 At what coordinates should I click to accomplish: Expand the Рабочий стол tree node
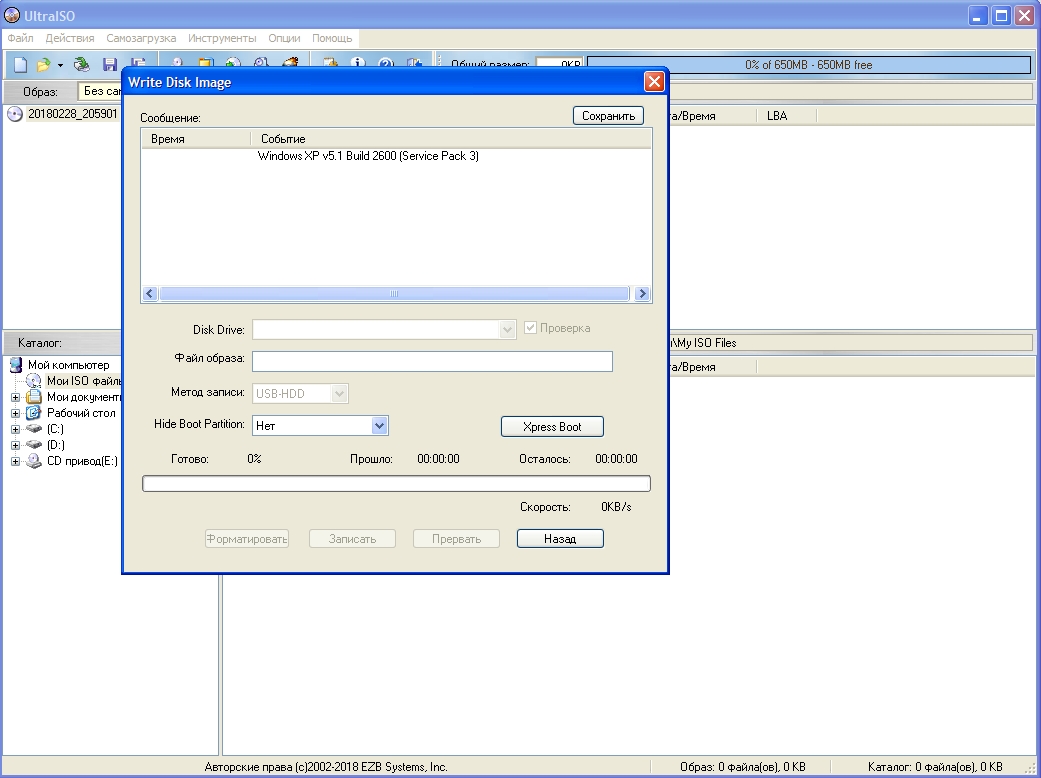[x=15, y=413]
